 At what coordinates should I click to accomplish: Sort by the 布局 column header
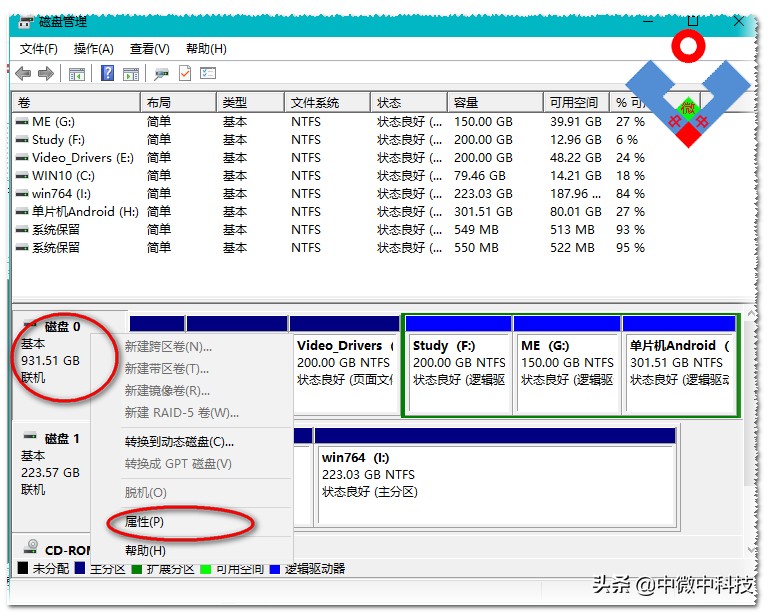click(x=178, y=102)
